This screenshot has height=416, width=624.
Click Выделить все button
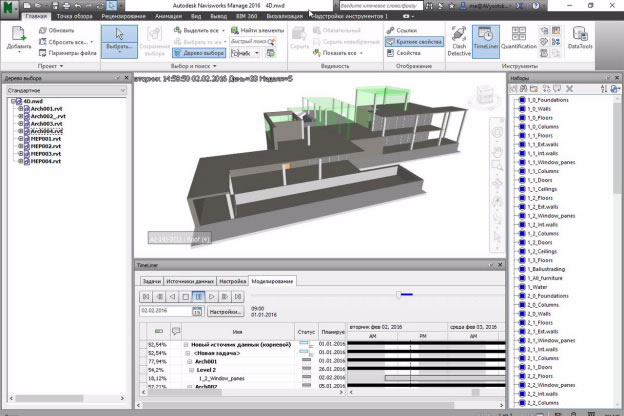pyautogui.click(x=199, y=30)
